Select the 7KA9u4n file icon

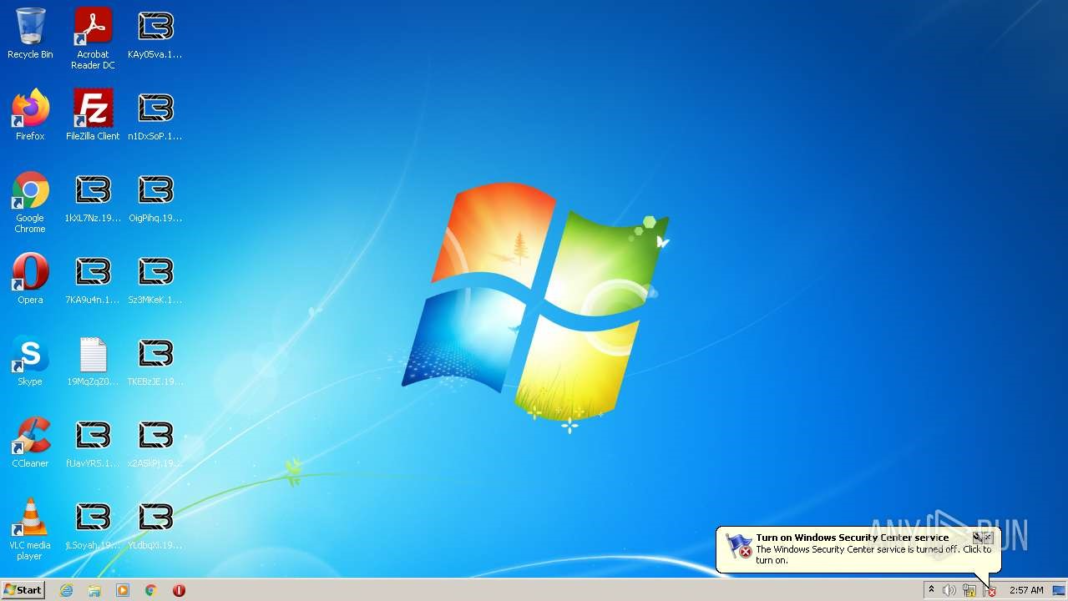coord(93,279)
